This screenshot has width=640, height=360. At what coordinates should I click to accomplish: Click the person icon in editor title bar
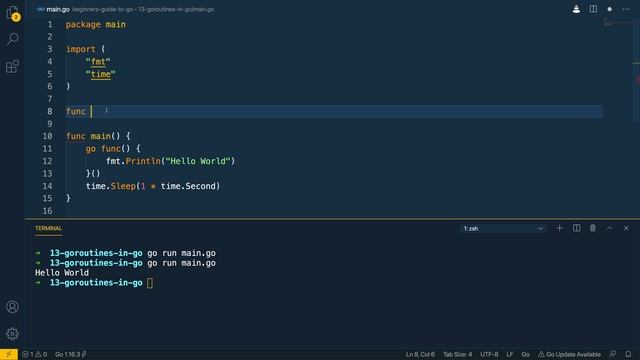(x=576, y=9)
